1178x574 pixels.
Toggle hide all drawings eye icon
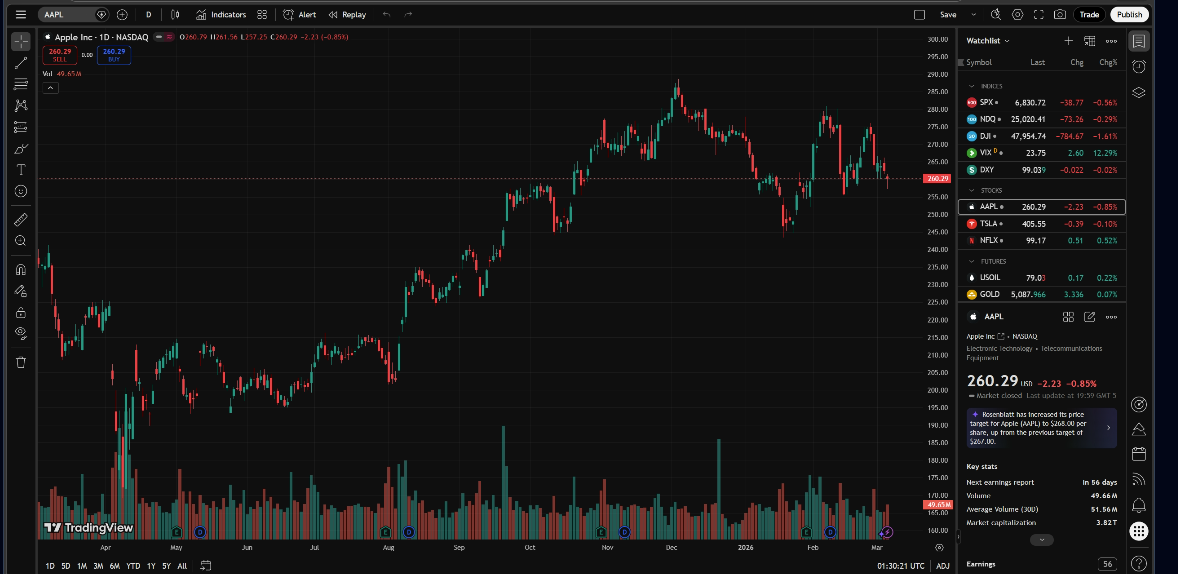pos(20,333)
